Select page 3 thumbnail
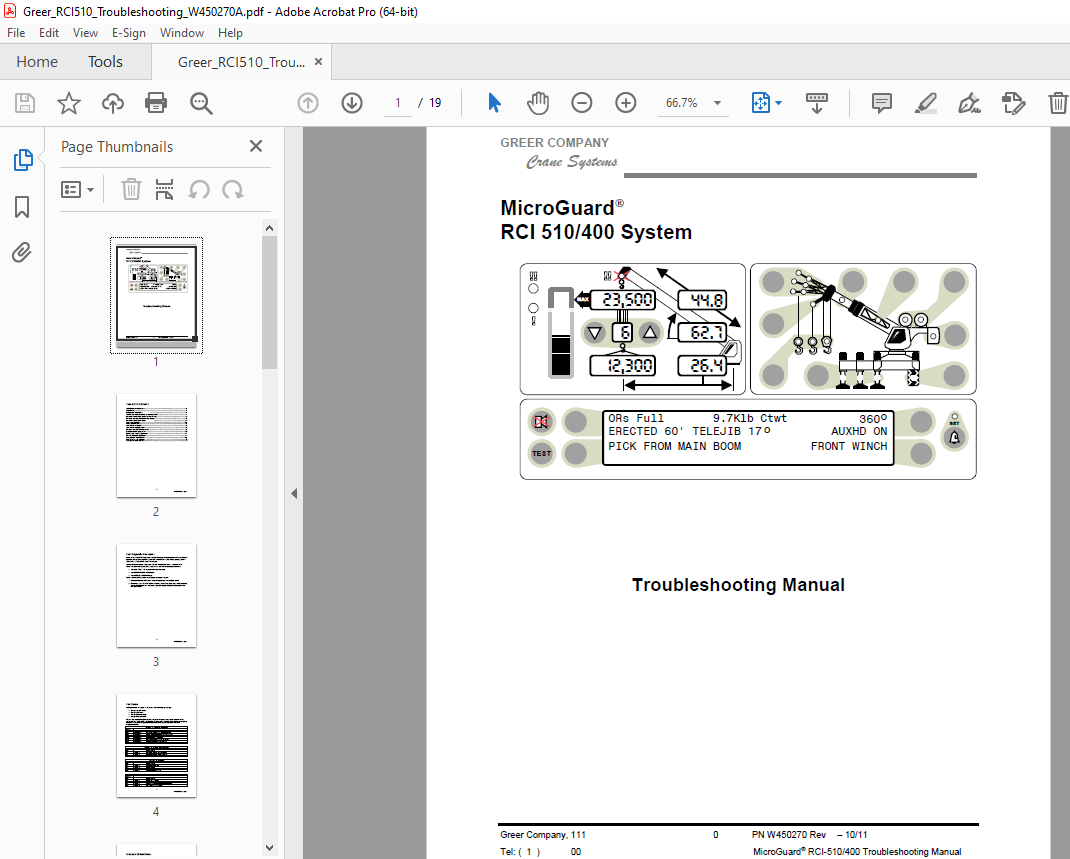Screen dimensions: 1070x859 (x=156, y=596)
